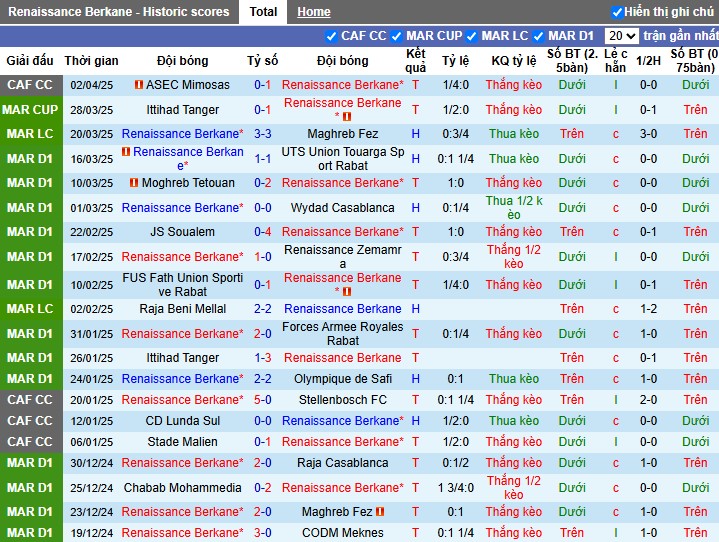
Task: Open ASEC Mimosas team link
Action: click(x=188, y=85)
